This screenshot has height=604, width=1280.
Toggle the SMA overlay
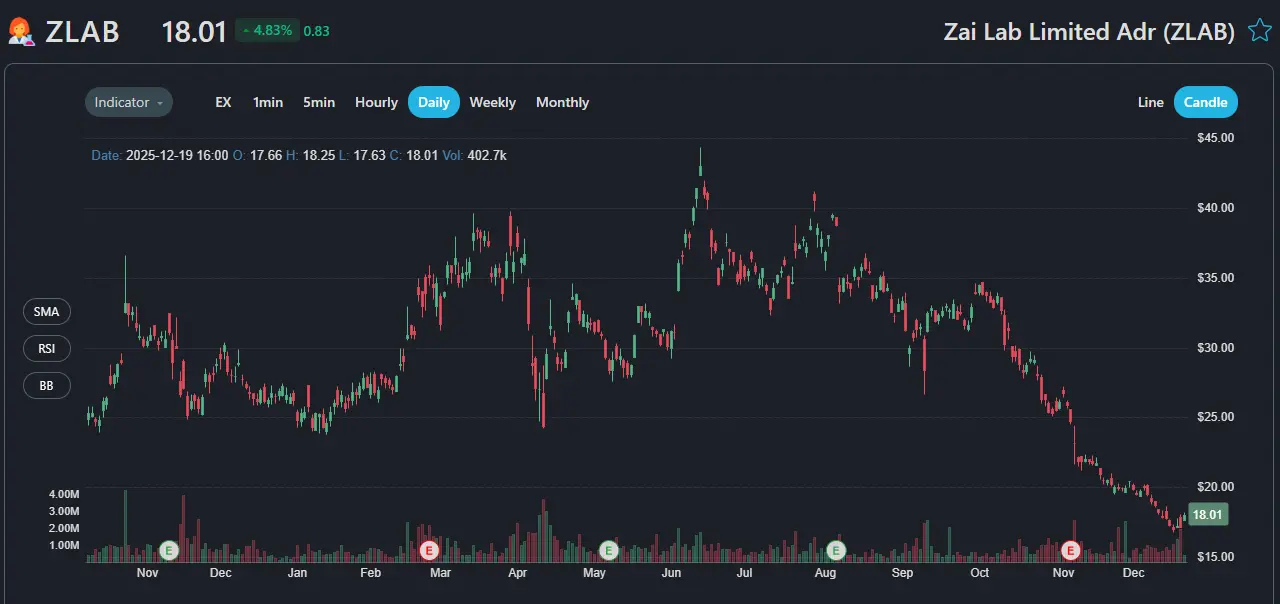coord(47,312)
